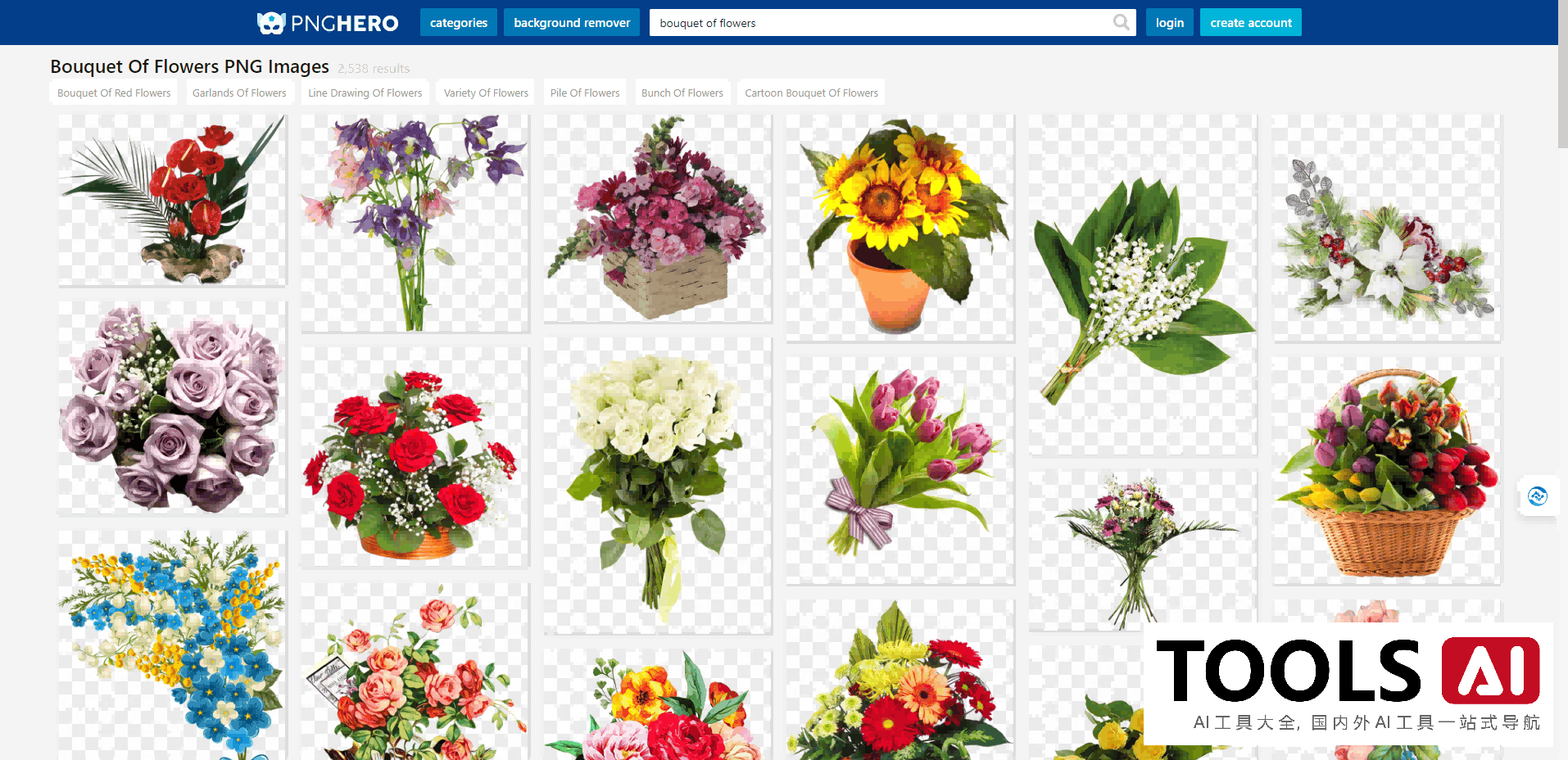Open the Cartoon Bouquet Of Flowers tag
Viewport: 1568px width, 760px height.
tap(811, 93)
